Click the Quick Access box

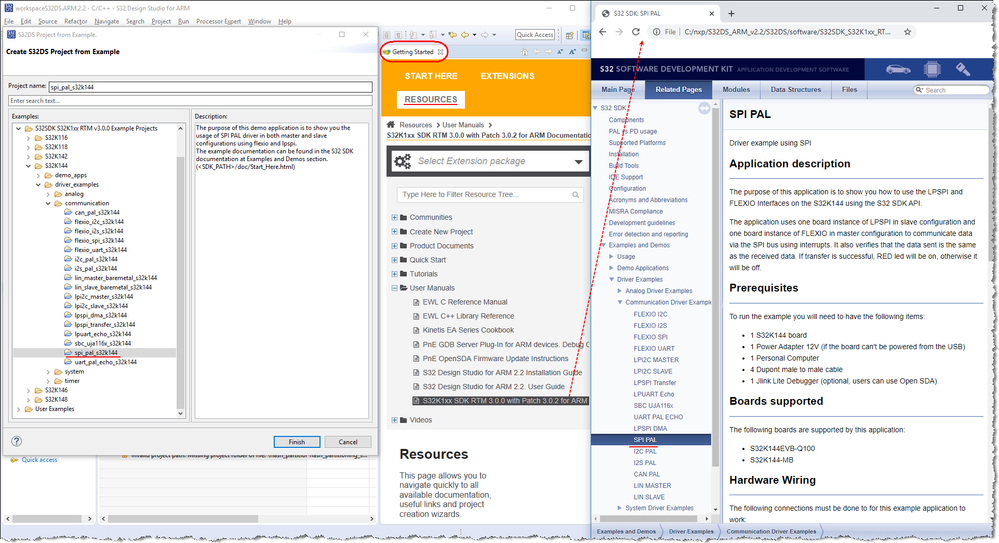pyautogui.click(x=535, y=35)
